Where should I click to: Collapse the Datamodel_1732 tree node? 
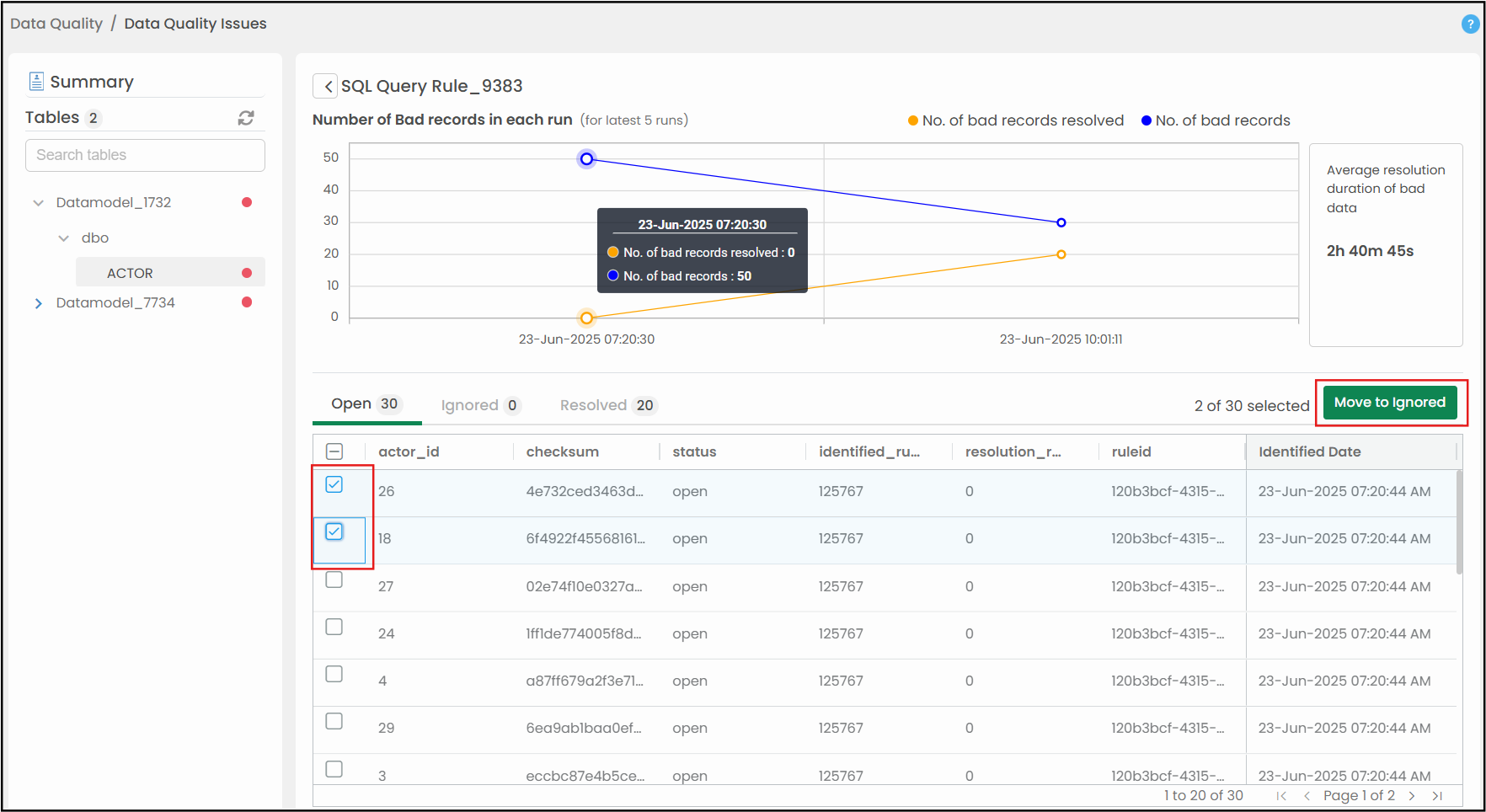pyautogui.click(x=38, y=203)
